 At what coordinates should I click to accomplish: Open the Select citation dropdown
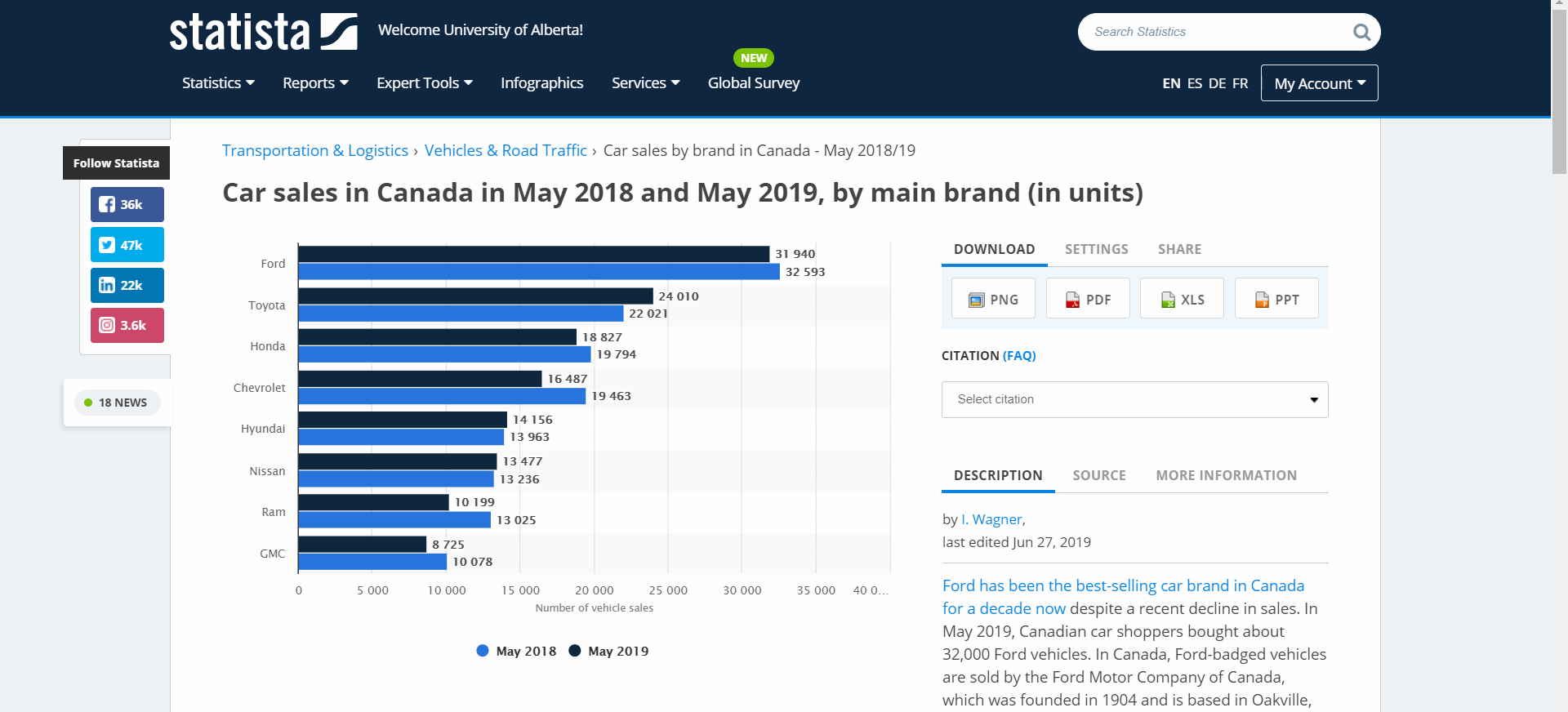pos(1134,399)
